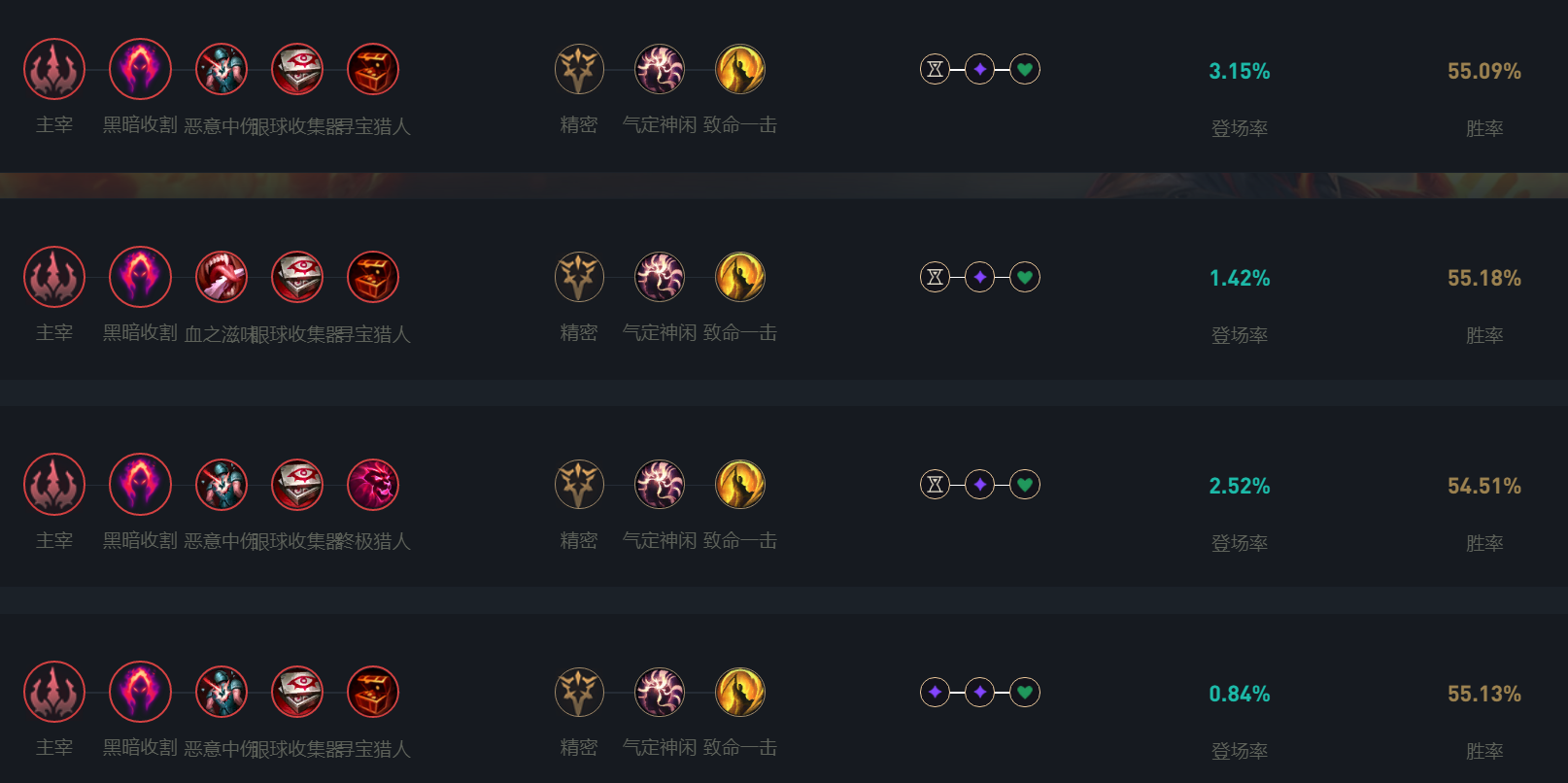
Task: Click Treasure Hunter chest icon in 3.15% row
Action: click(373, 69)
